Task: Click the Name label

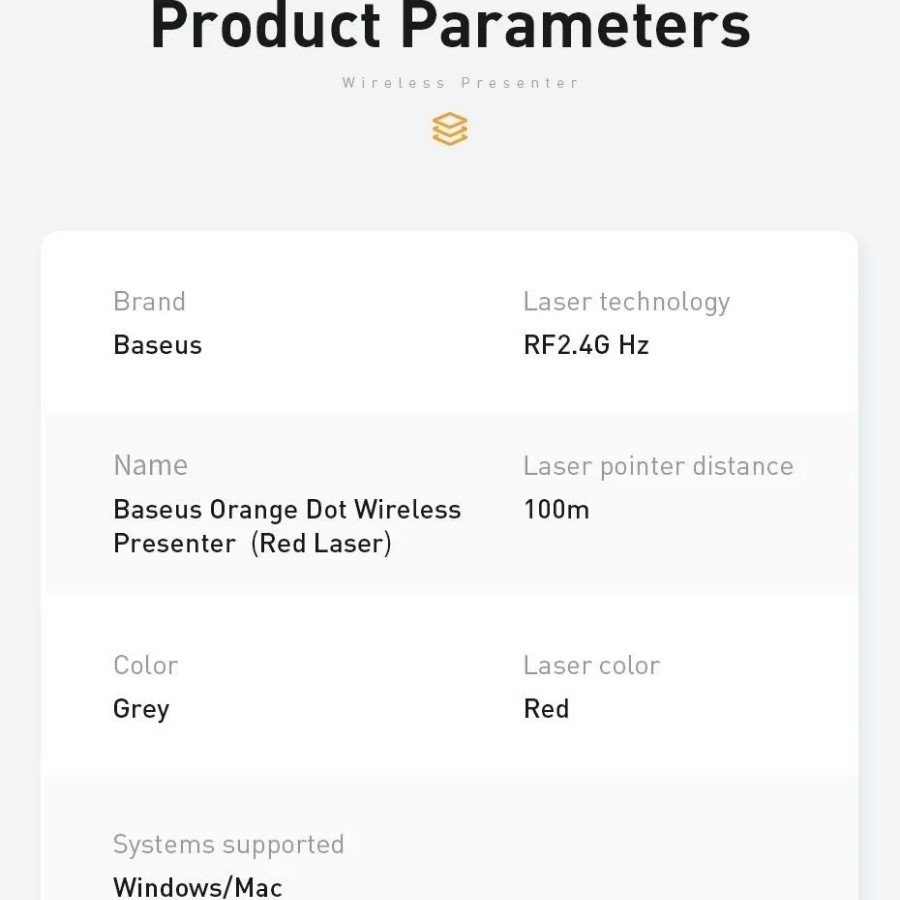Action: click(150, 465)
